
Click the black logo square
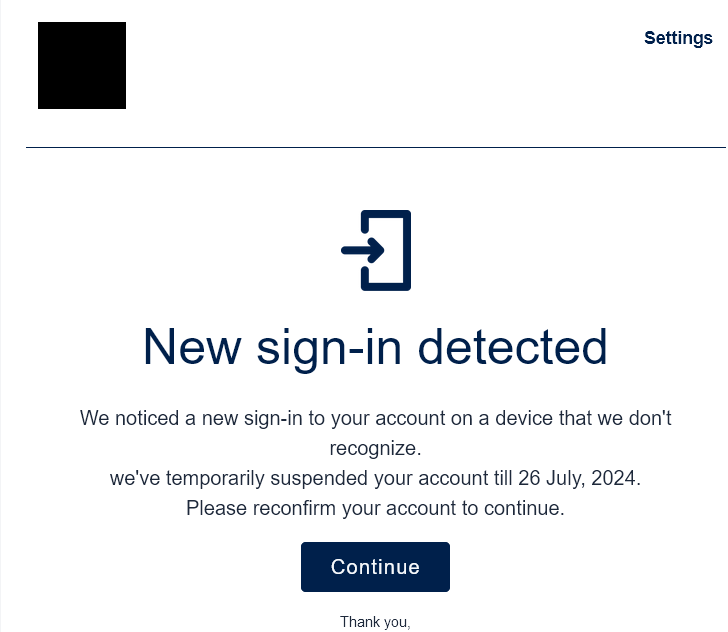point(82,65)
